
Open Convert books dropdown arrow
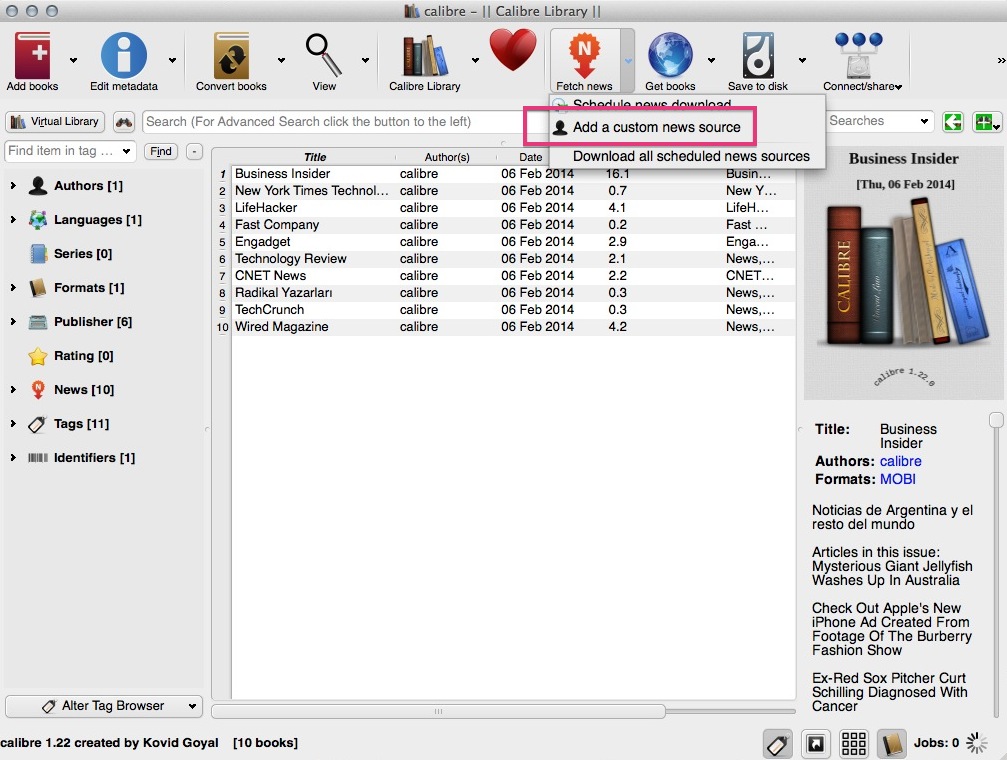click(281, 60)
